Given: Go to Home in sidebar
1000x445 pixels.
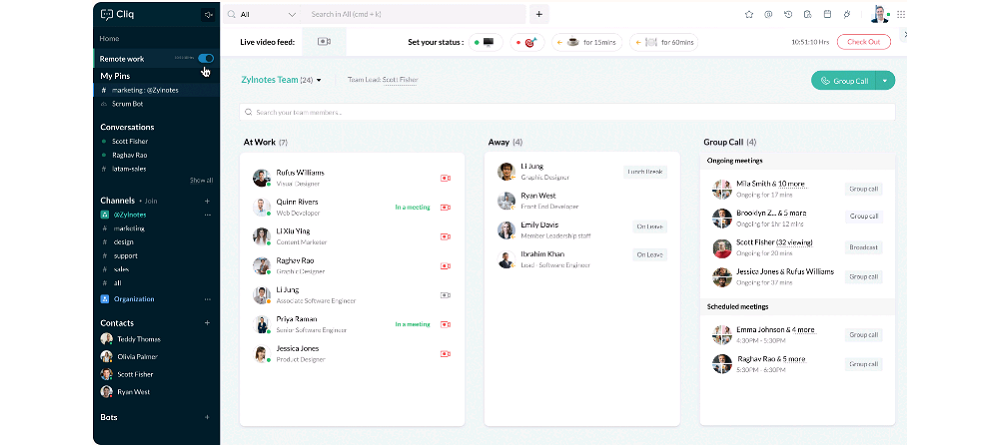Looking at the screenshot, I should 109,39.
